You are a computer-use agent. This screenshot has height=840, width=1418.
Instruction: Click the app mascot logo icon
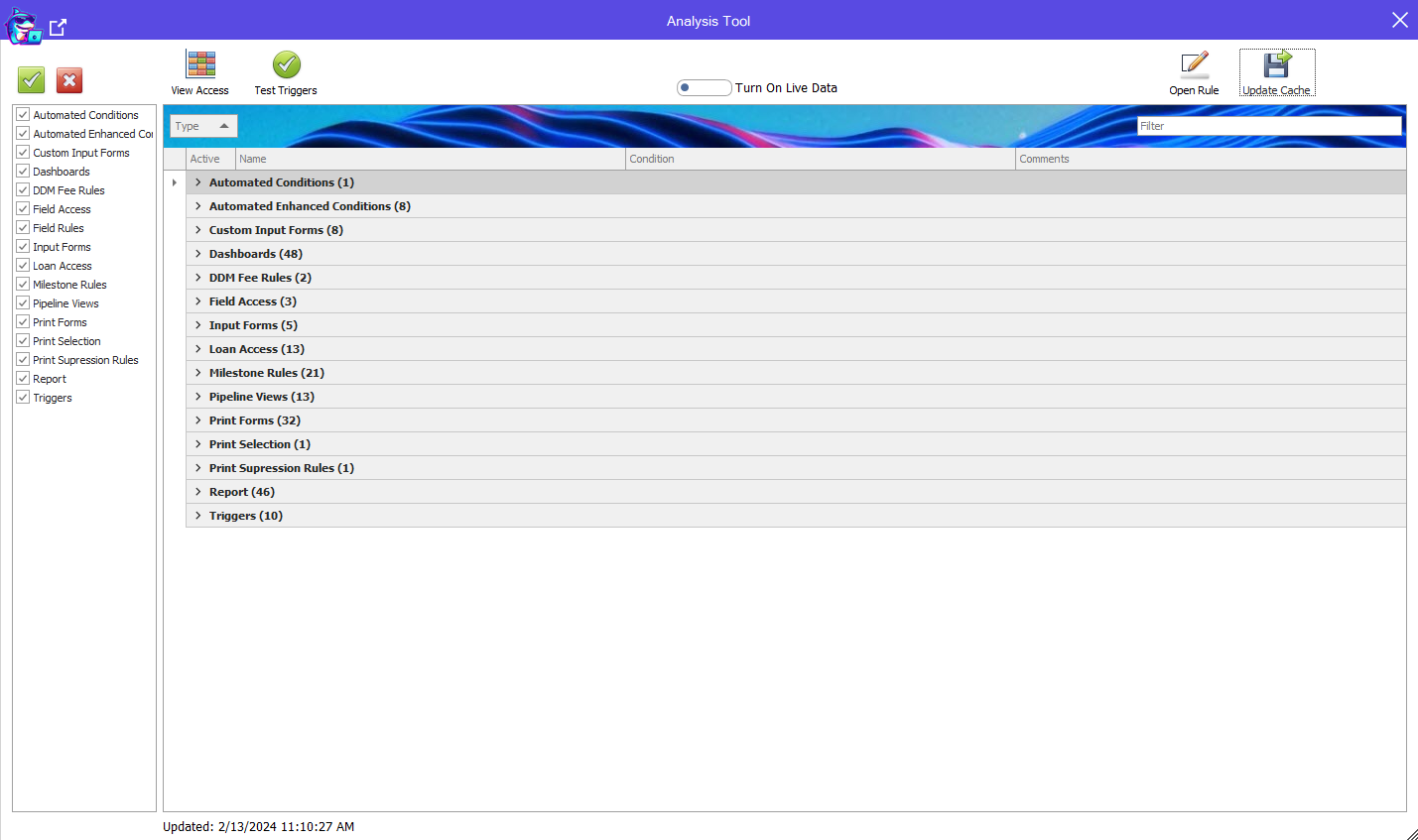click(23, 27)
